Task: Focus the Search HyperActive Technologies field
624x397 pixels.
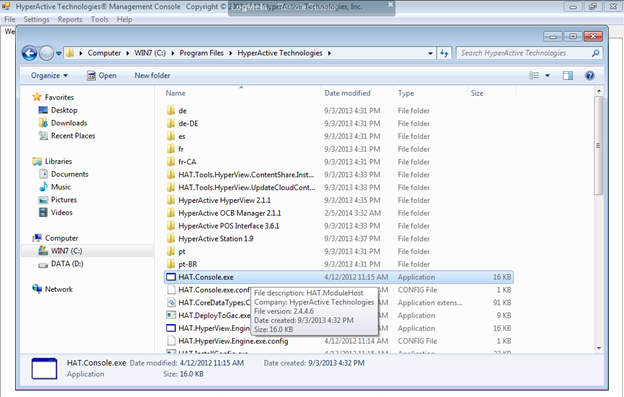Action: coord(529,53)
